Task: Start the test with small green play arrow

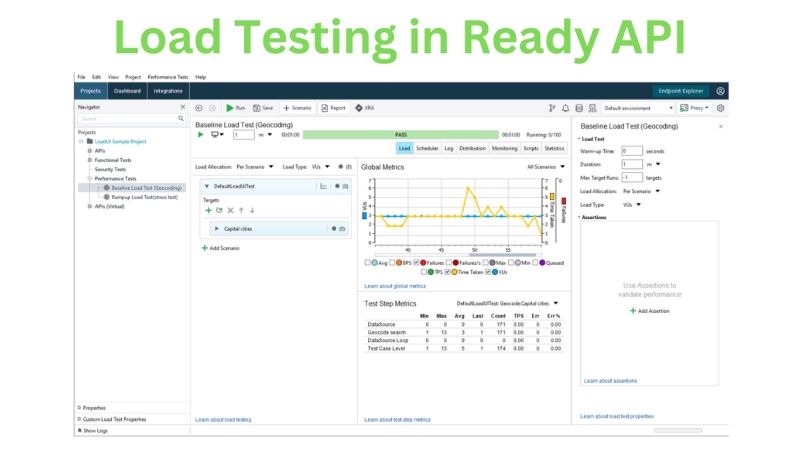Action: (x=201, y=135)
